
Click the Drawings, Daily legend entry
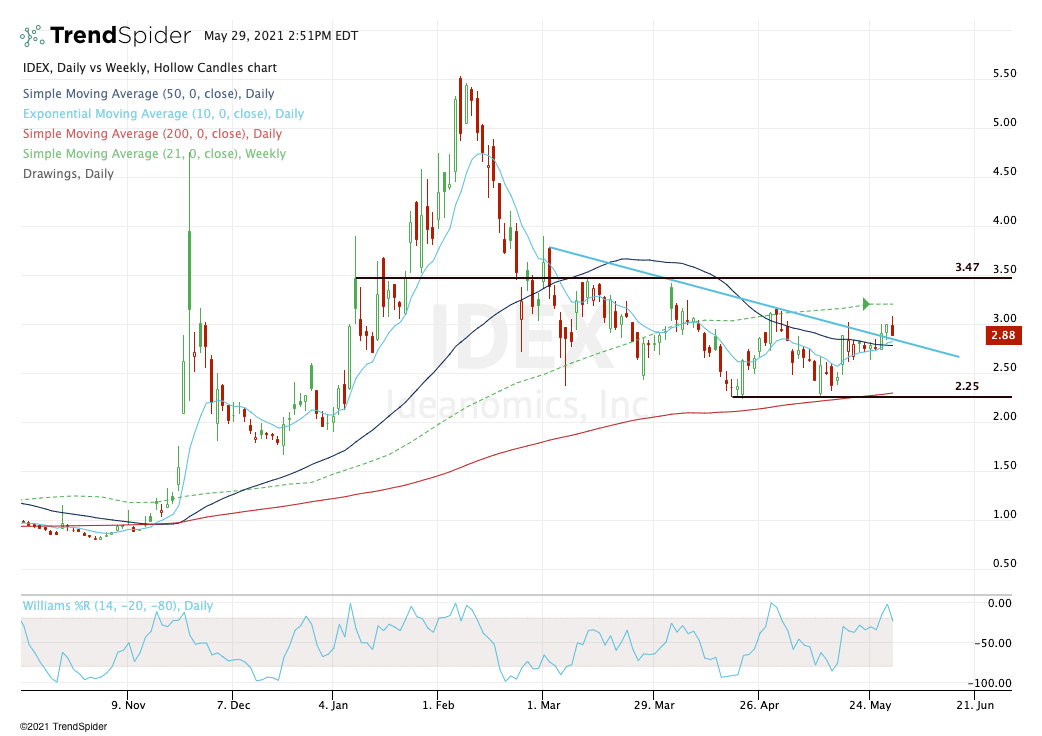pos(67,174)
